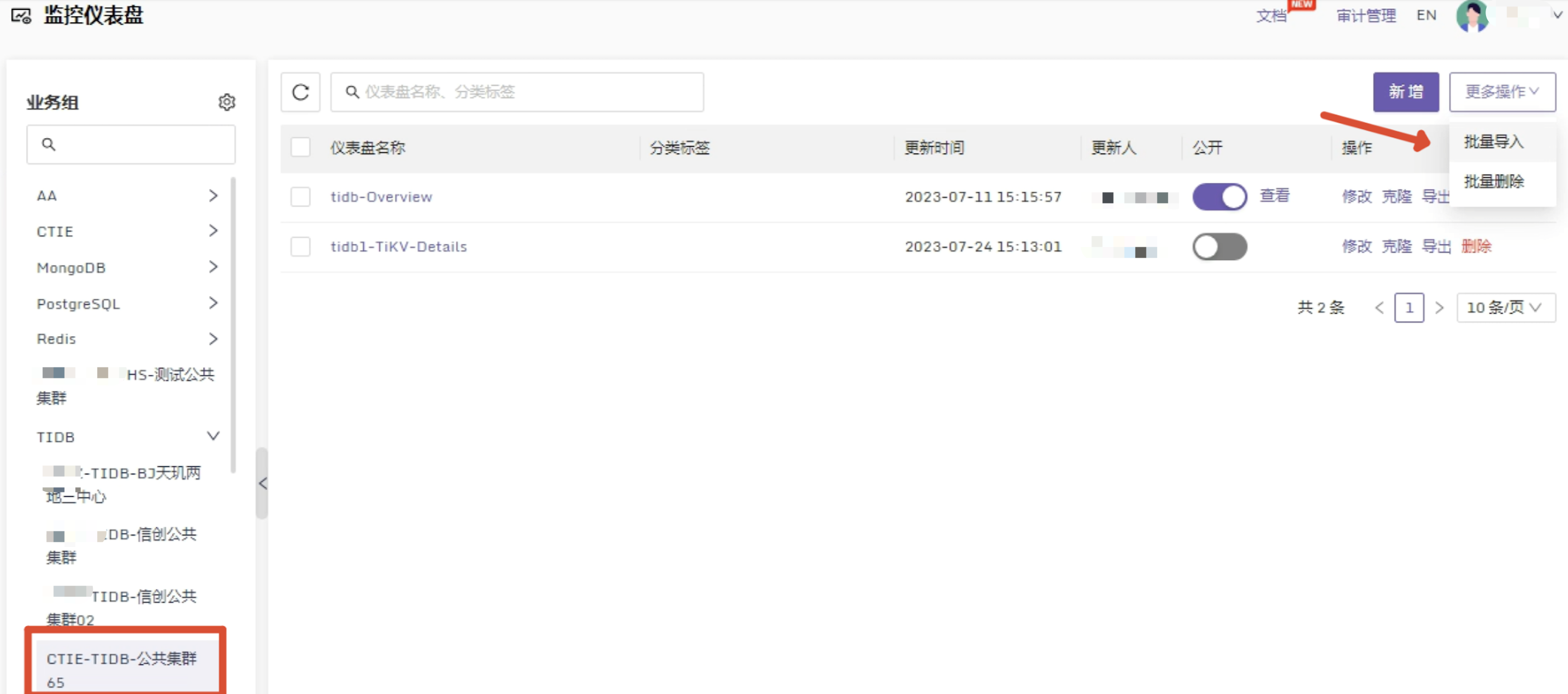This screenshot has width=1568, height=694.
Task: Open the tidb1-TiKV-Details dashboard link
Action: point(398,246)
